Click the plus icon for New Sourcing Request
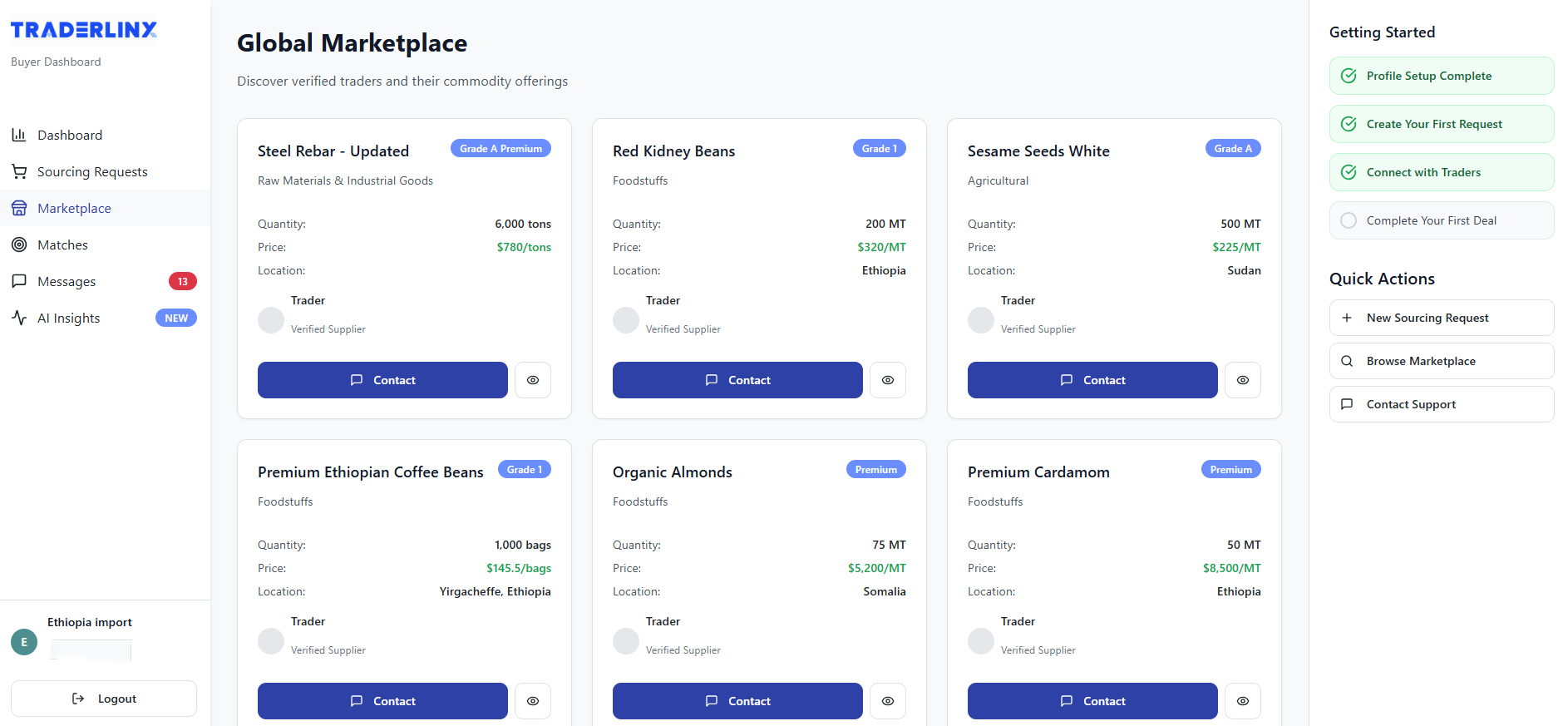Viewport: 1568px width, 726px height. (x=1348, y=318)
